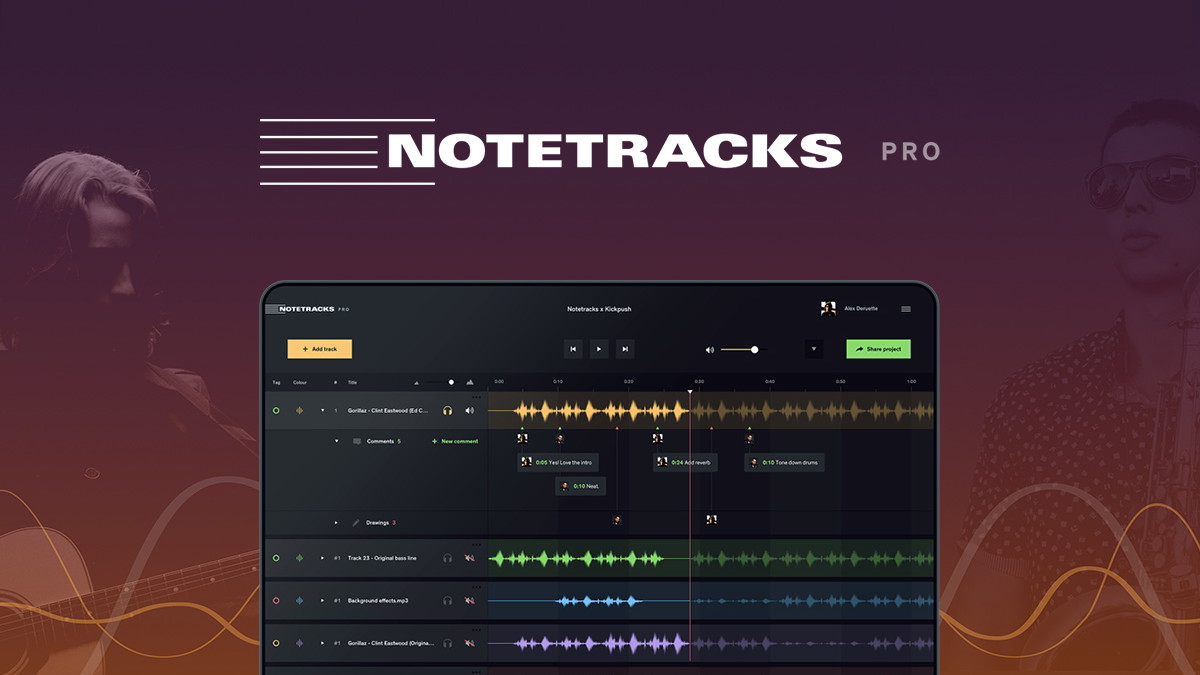The height and width of the screenshot is (675, 1200).
Task: Click Alex Deruette profile avatar
Action: [828, 309]
